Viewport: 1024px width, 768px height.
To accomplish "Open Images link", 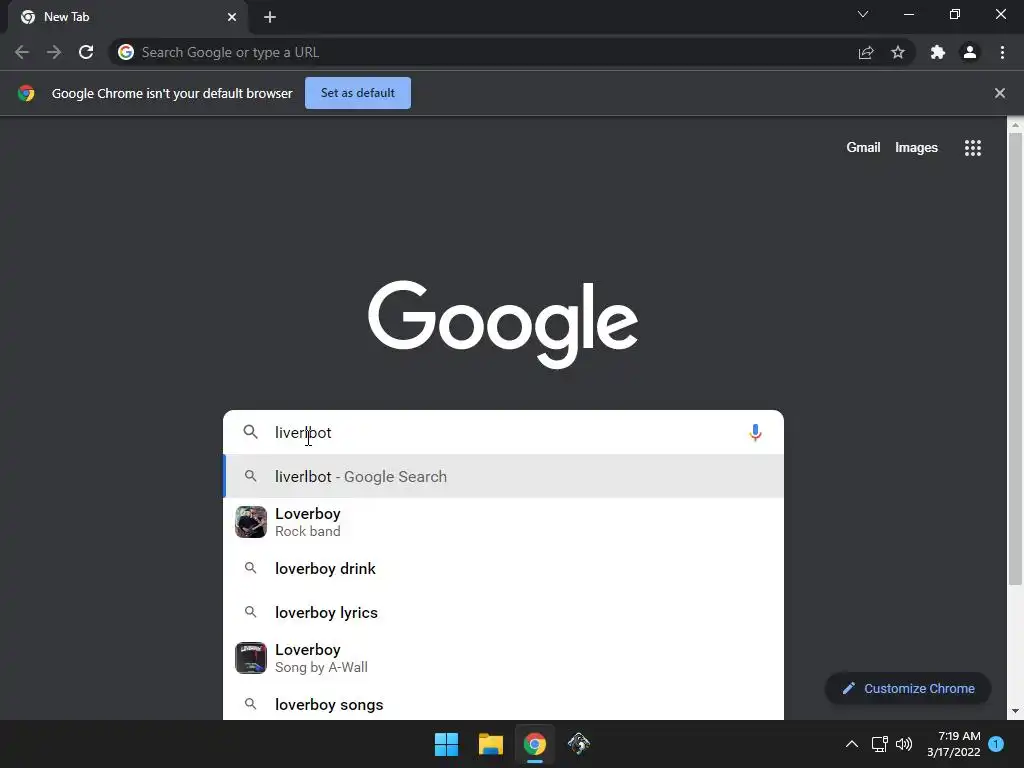I will tap(916, 148).
